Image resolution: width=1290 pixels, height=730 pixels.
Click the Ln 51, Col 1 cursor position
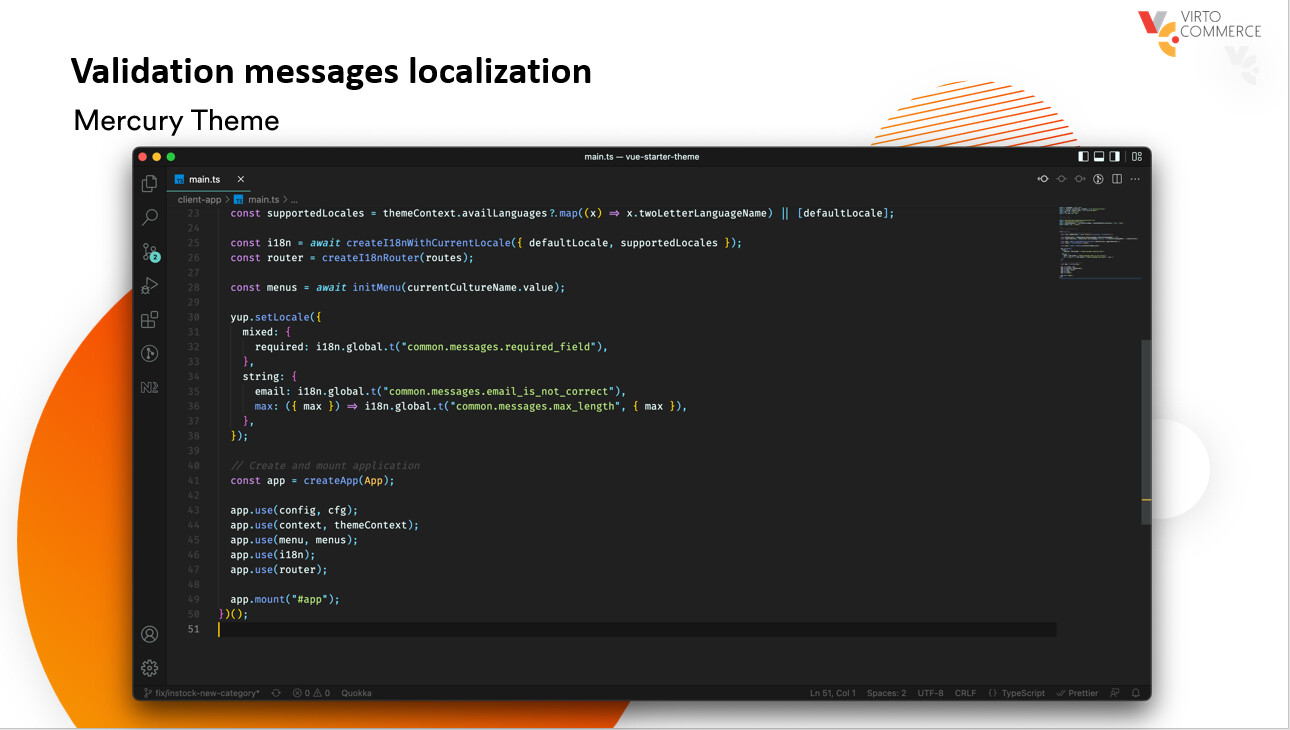coord(831,693)
